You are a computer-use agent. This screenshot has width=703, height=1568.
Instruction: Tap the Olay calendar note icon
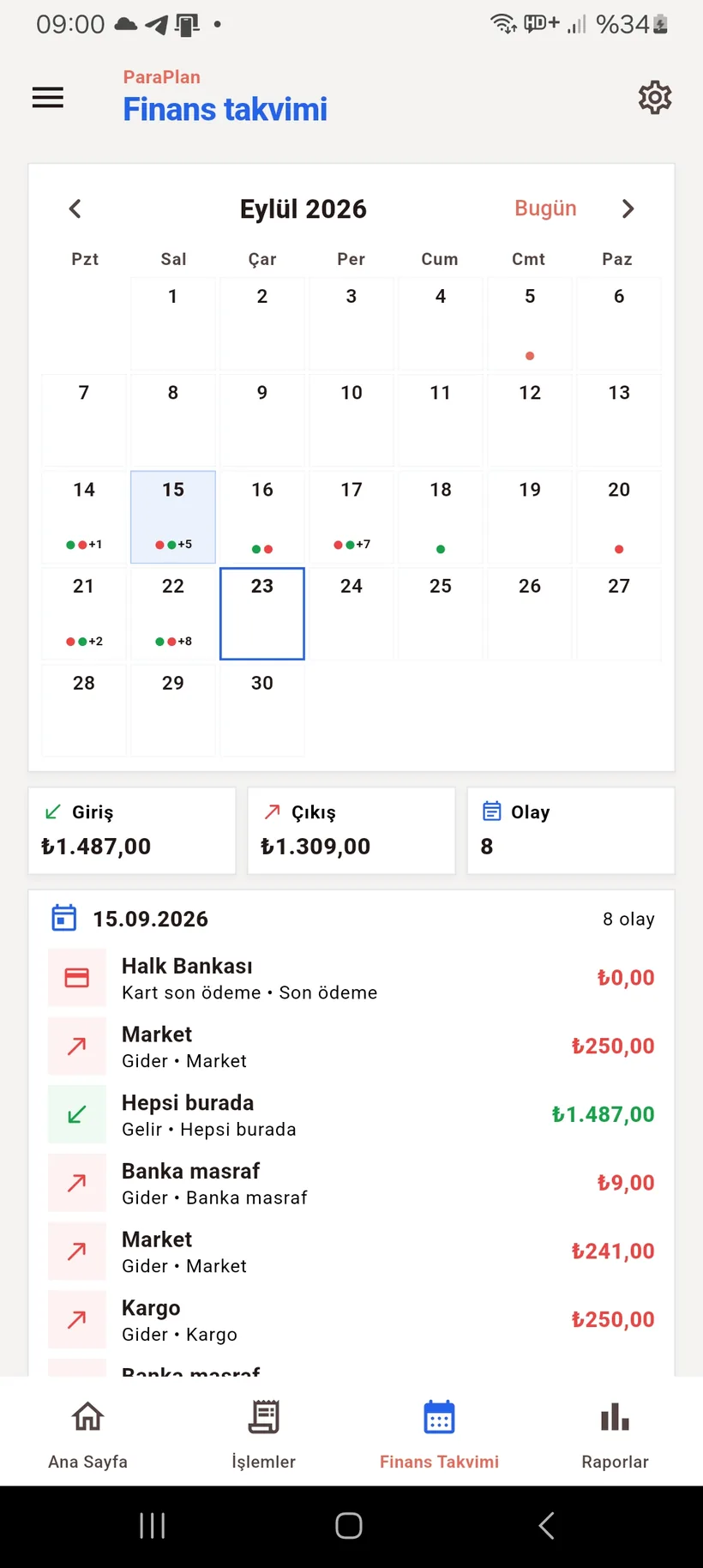click(492, 811)
